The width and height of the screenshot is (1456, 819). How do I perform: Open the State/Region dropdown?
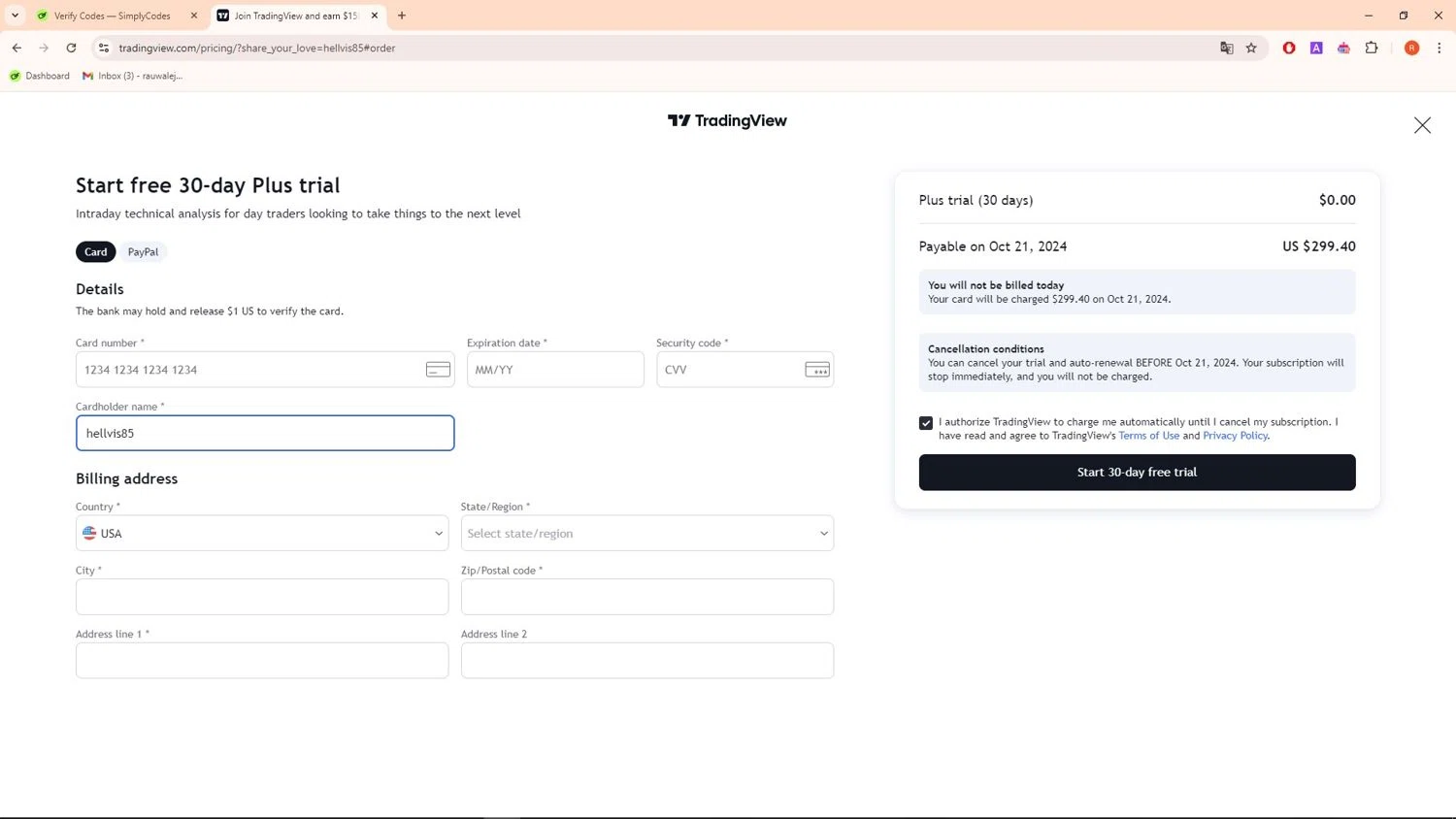(x=647, y=533)
